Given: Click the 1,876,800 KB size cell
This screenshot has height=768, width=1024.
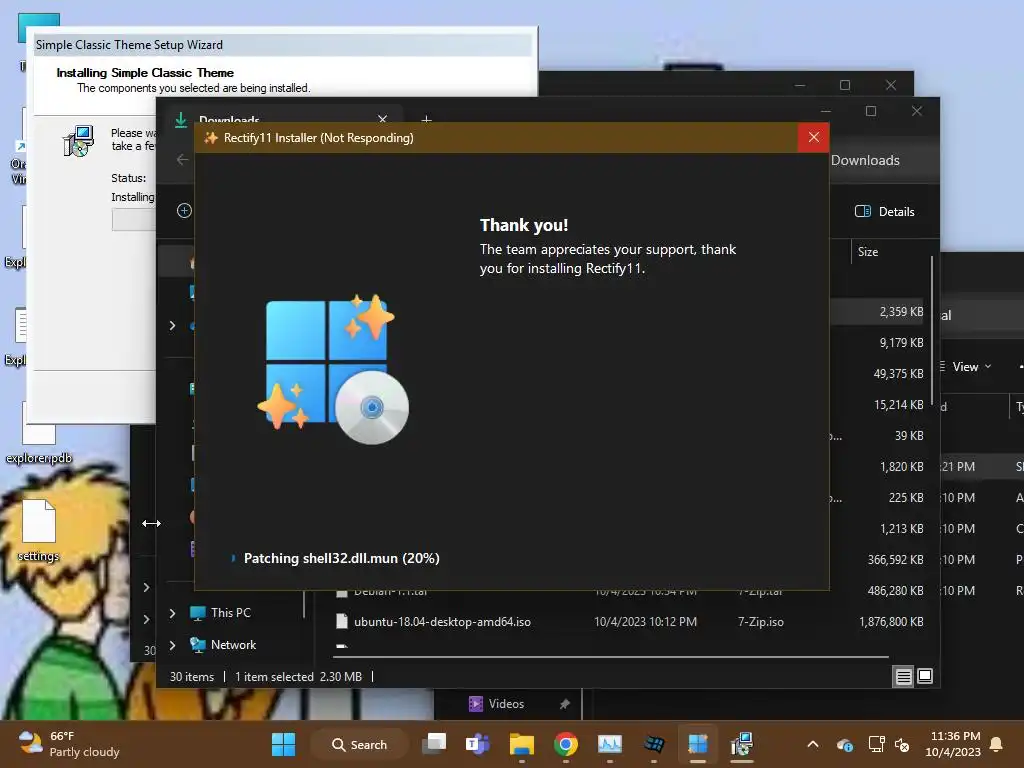Looking at the screenshot, I should coord(891,622).
